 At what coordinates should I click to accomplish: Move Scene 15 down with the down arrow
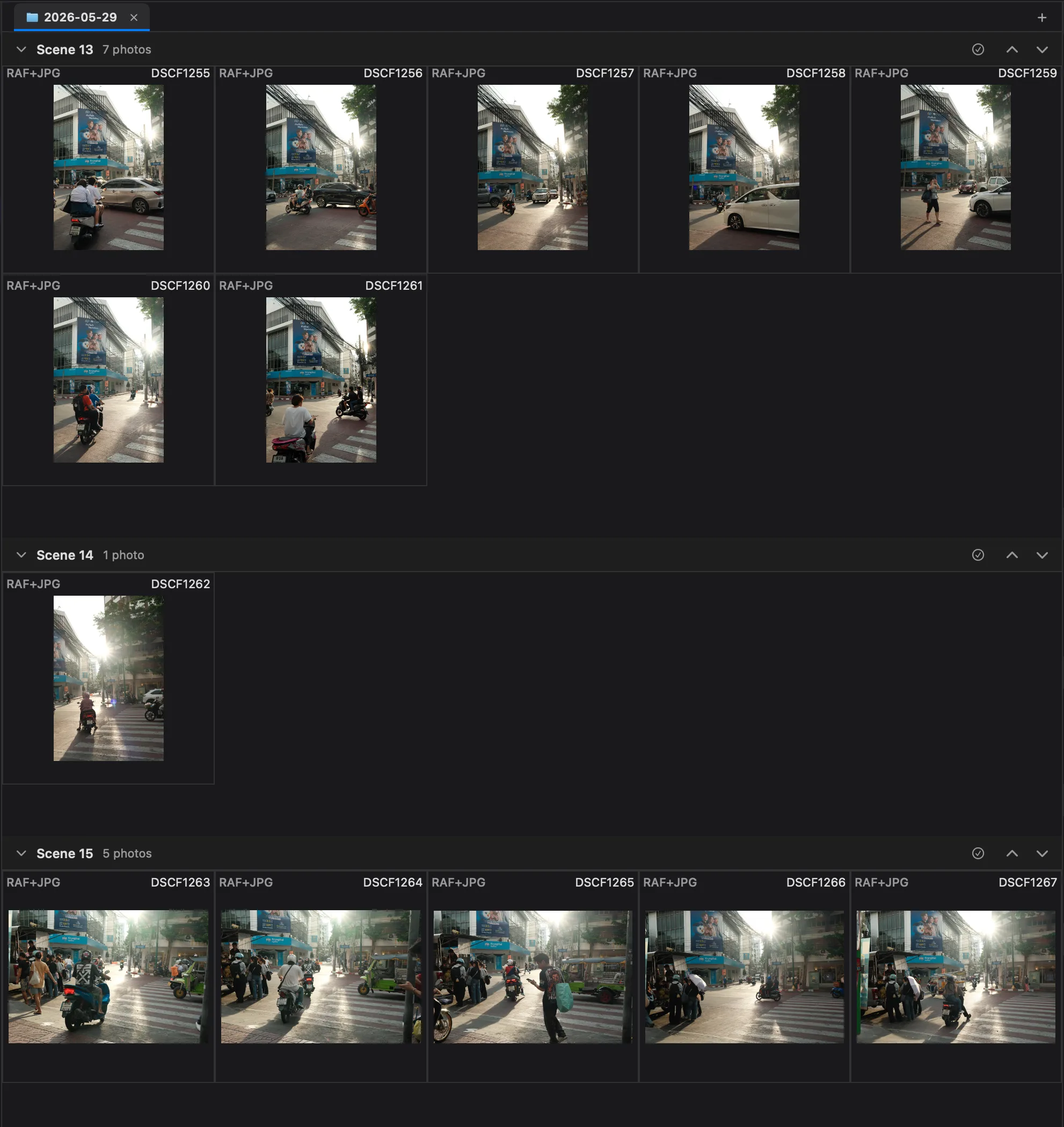coord(1042,853)
